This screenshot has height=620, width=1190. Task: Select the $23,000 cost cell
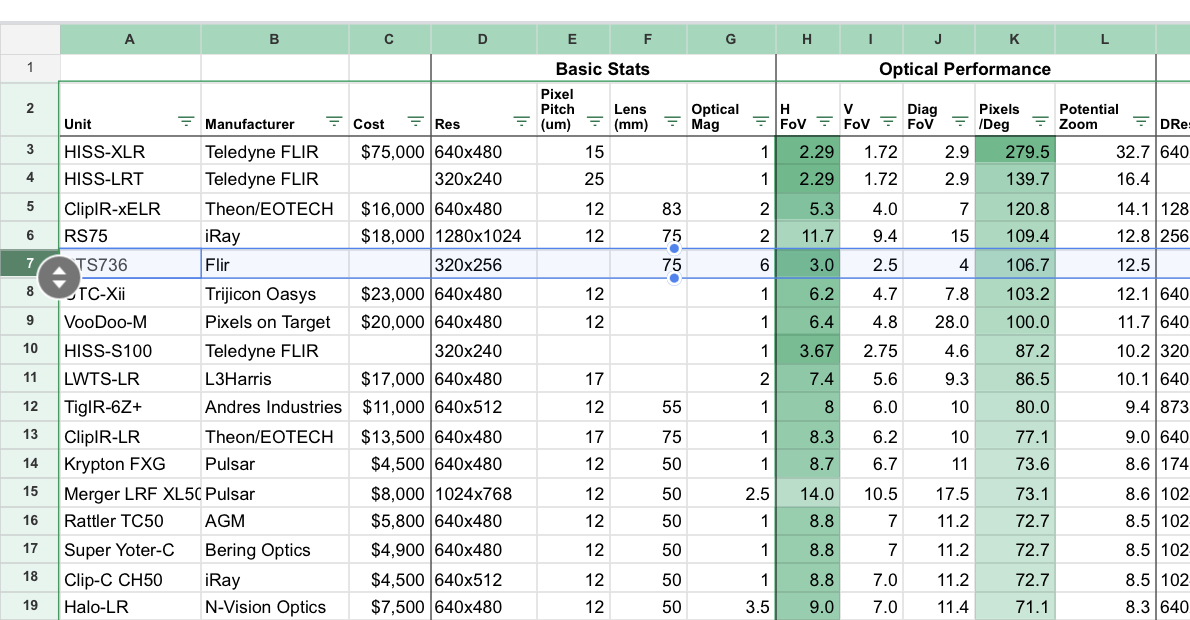click(x=389, y=294)
